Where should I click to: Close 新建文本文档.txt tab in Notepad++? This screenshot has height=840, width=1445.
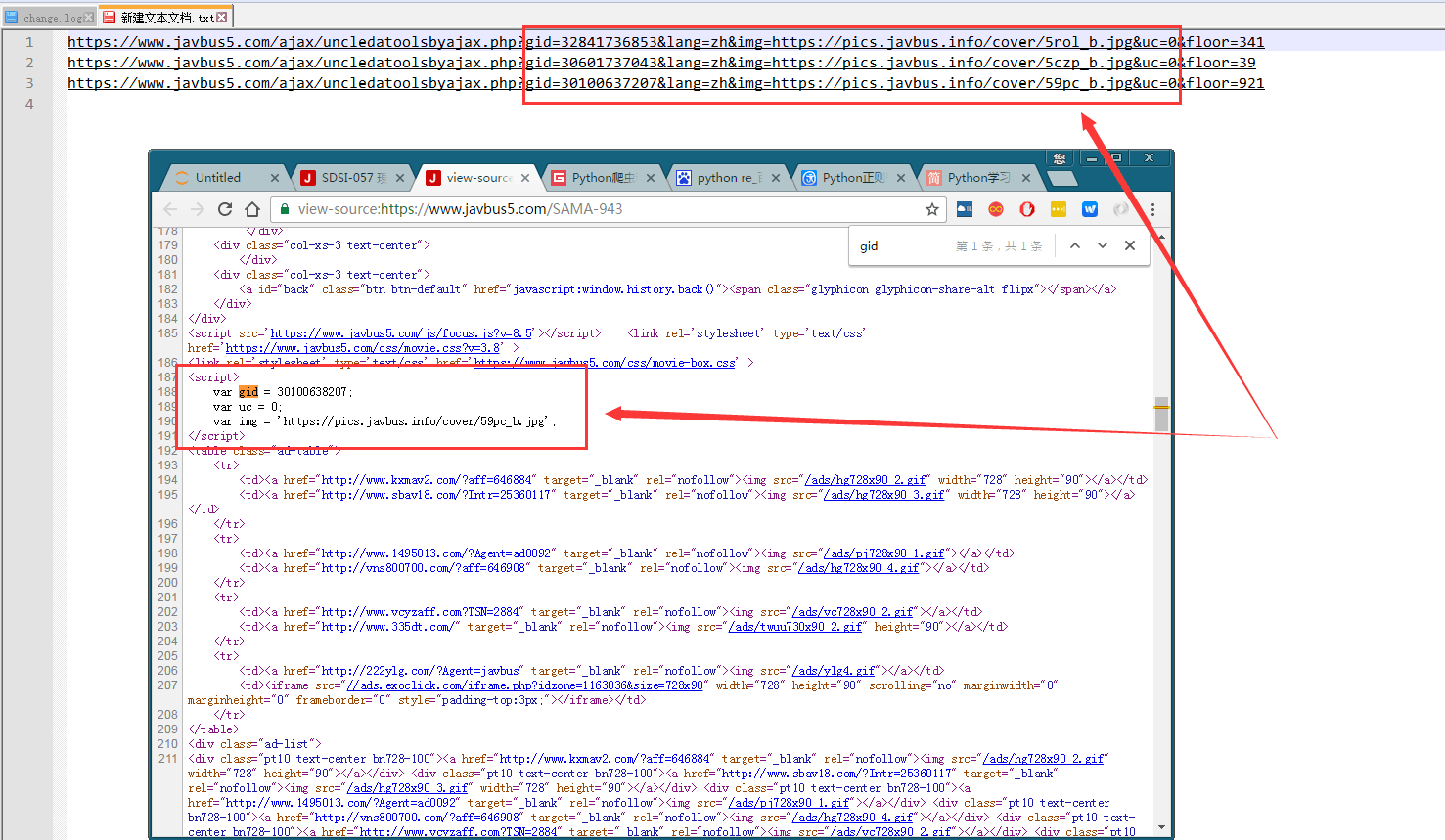point(222,18)
